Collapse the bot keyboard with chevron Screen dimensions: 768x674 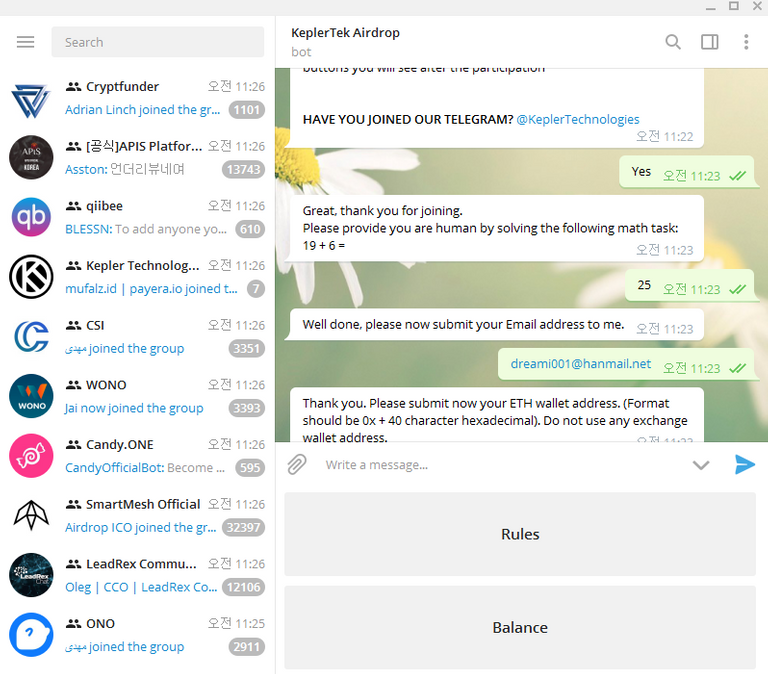[x=701, y=465]
